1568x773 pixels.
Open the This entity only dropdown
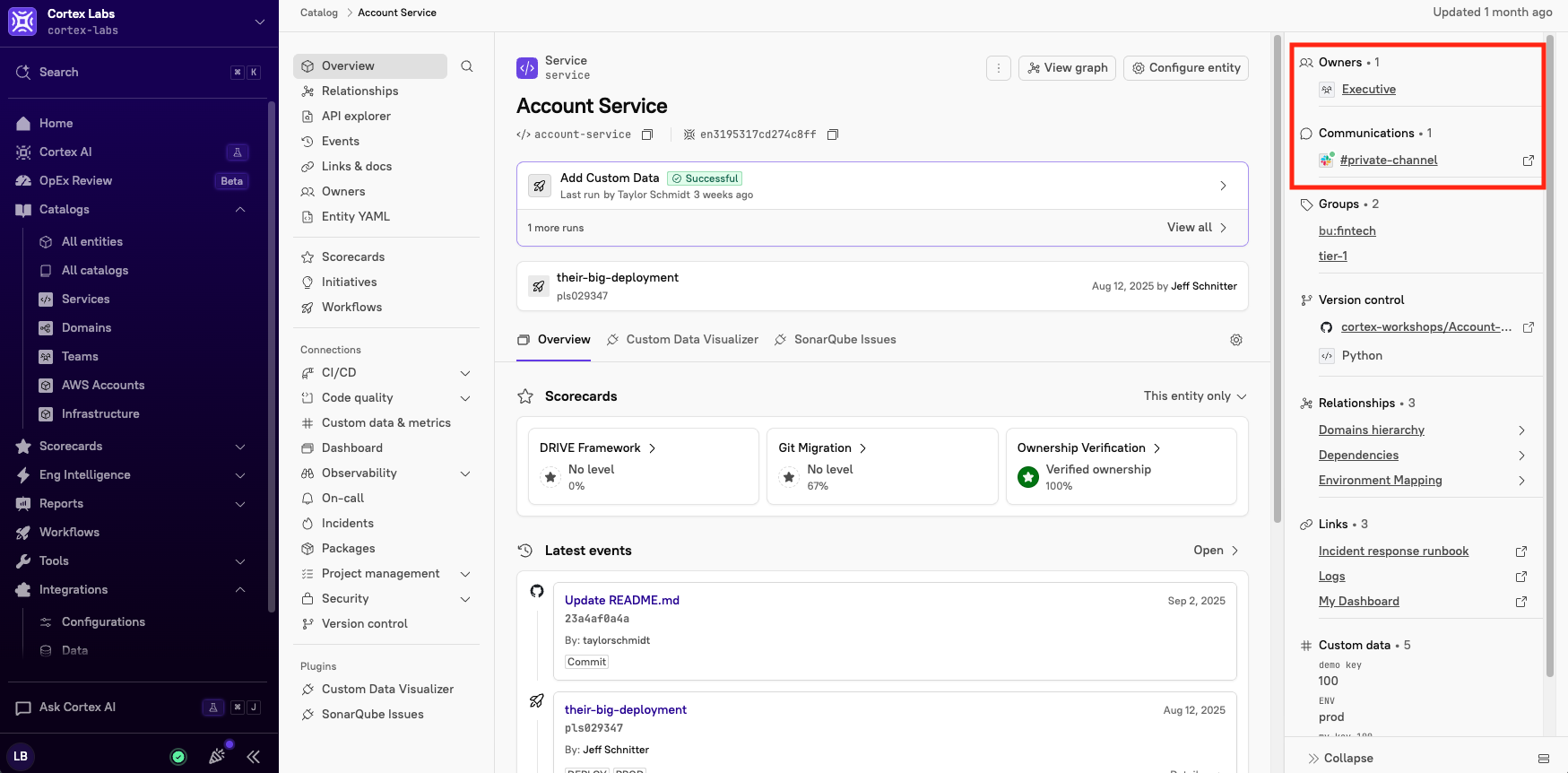click(1195, 396)
